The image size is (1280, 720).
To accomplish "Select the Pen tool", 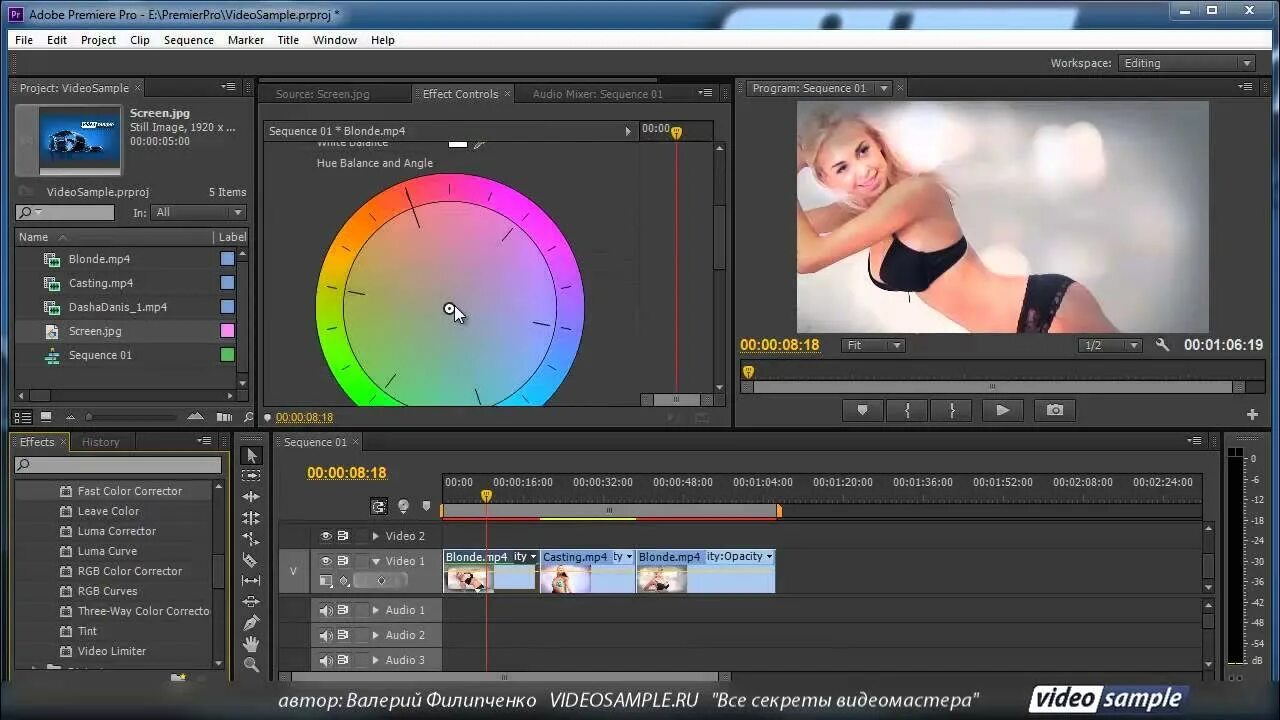I will (x=251, y=623).
